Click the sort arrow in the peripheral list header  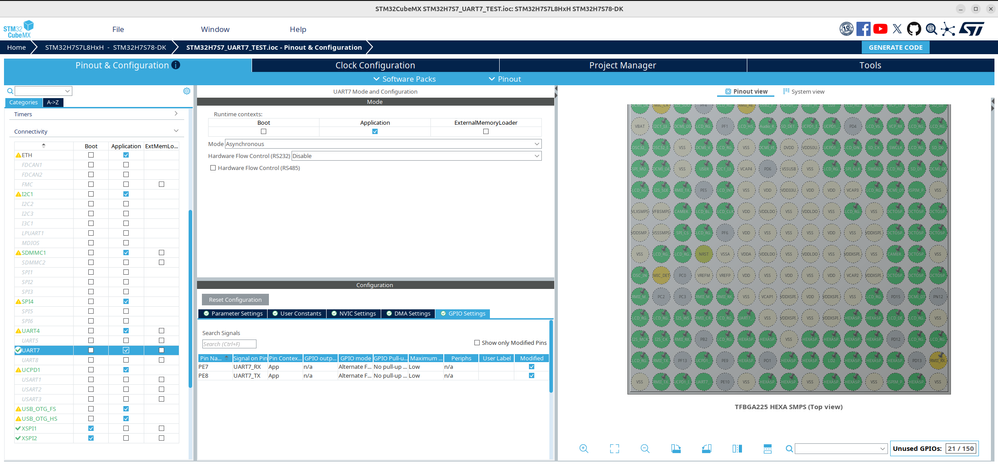coord(43,146)
